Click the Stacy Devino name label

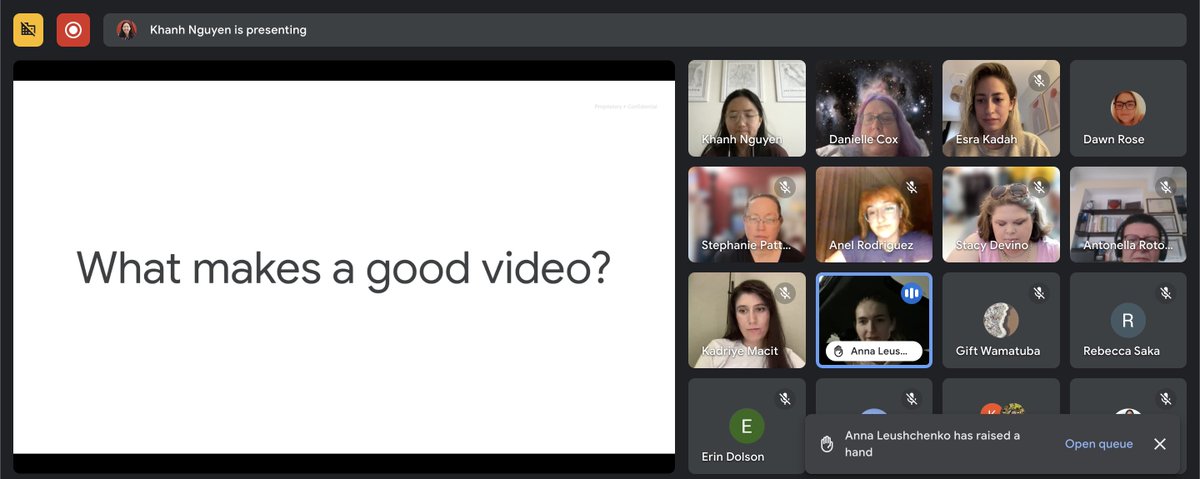pos(992,245)
